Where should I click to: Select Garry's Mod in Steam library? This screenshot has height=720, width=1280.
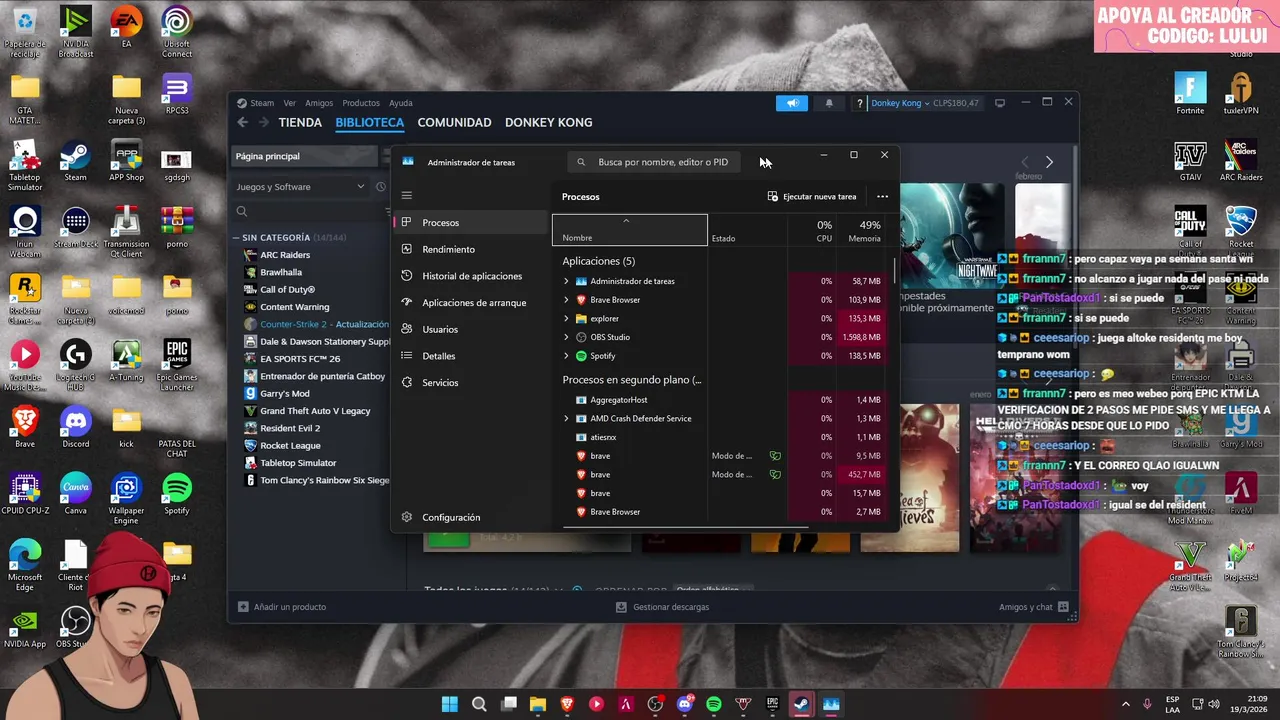point(284,393)
